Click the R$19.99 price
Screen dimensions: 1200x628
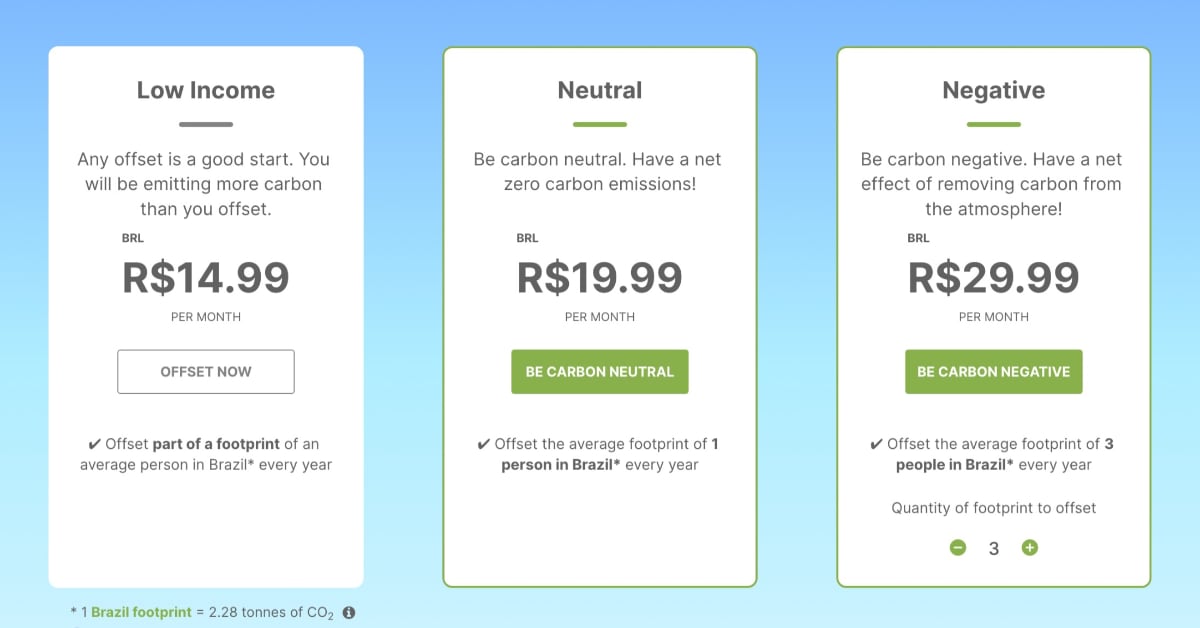600,277
